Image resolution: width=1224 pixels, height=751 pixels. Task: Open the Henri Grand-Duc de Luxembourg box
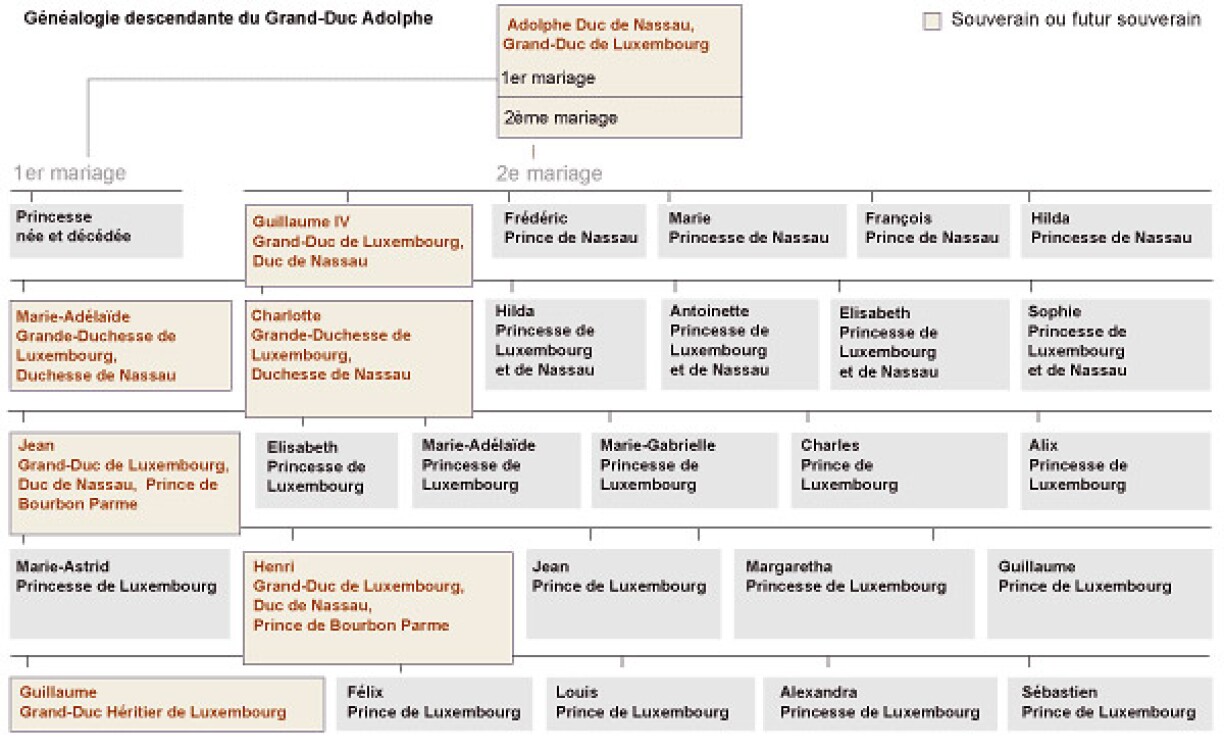coord(378,607)
